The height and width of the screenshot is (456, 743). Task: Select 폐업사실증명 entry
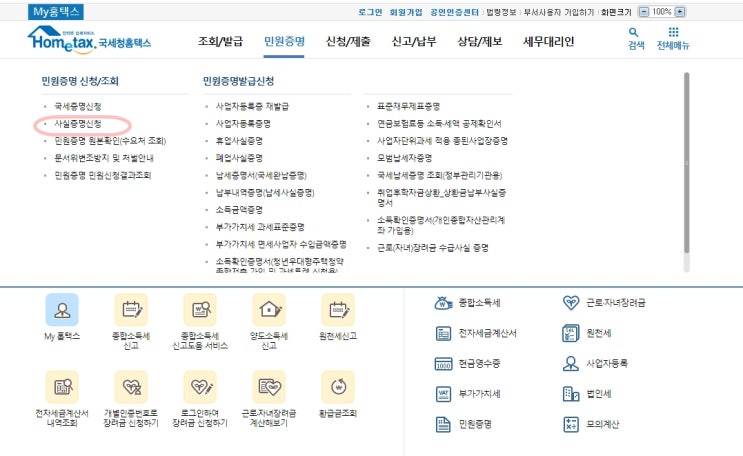coord(239,158)
